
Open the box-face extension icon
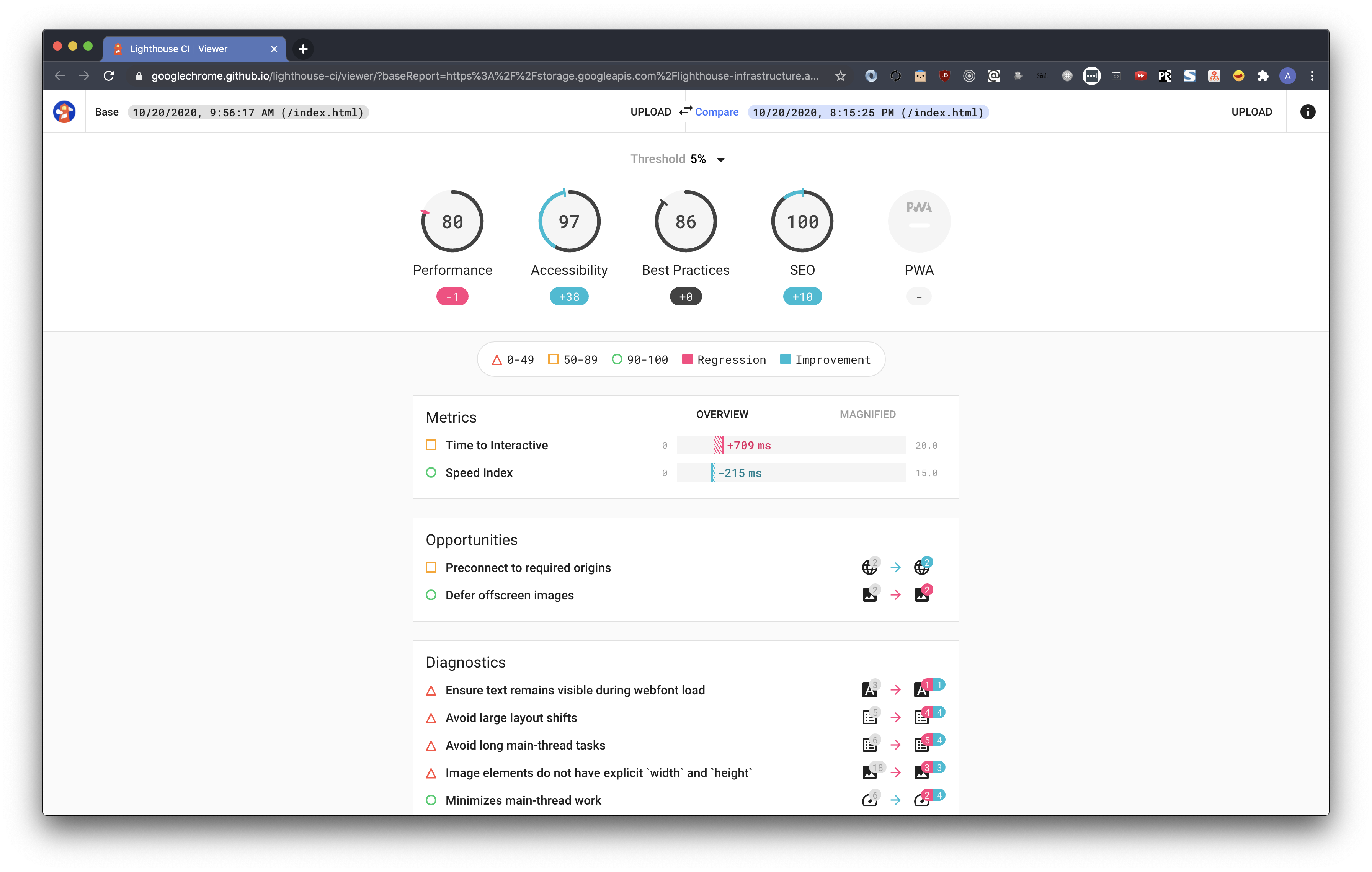click(920, 76)
